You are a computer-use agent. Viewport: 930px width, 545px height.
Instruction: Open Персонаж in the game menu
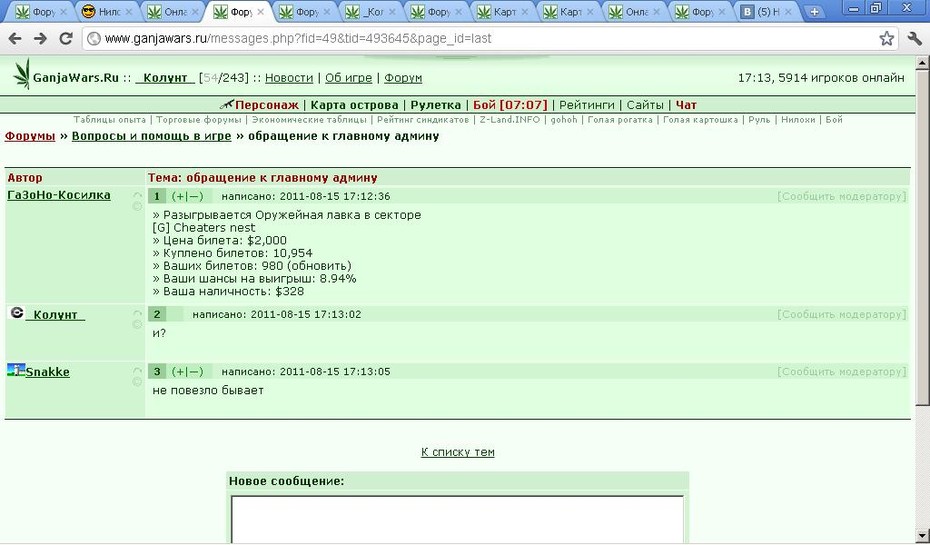[267, 105]
